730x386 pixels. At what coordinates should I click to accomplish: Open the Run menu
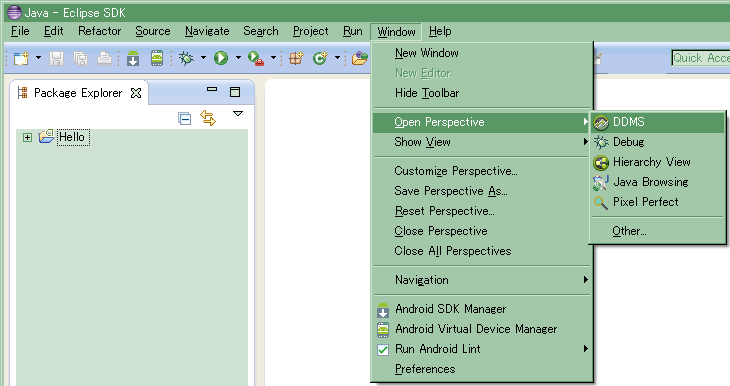[353, 31]
